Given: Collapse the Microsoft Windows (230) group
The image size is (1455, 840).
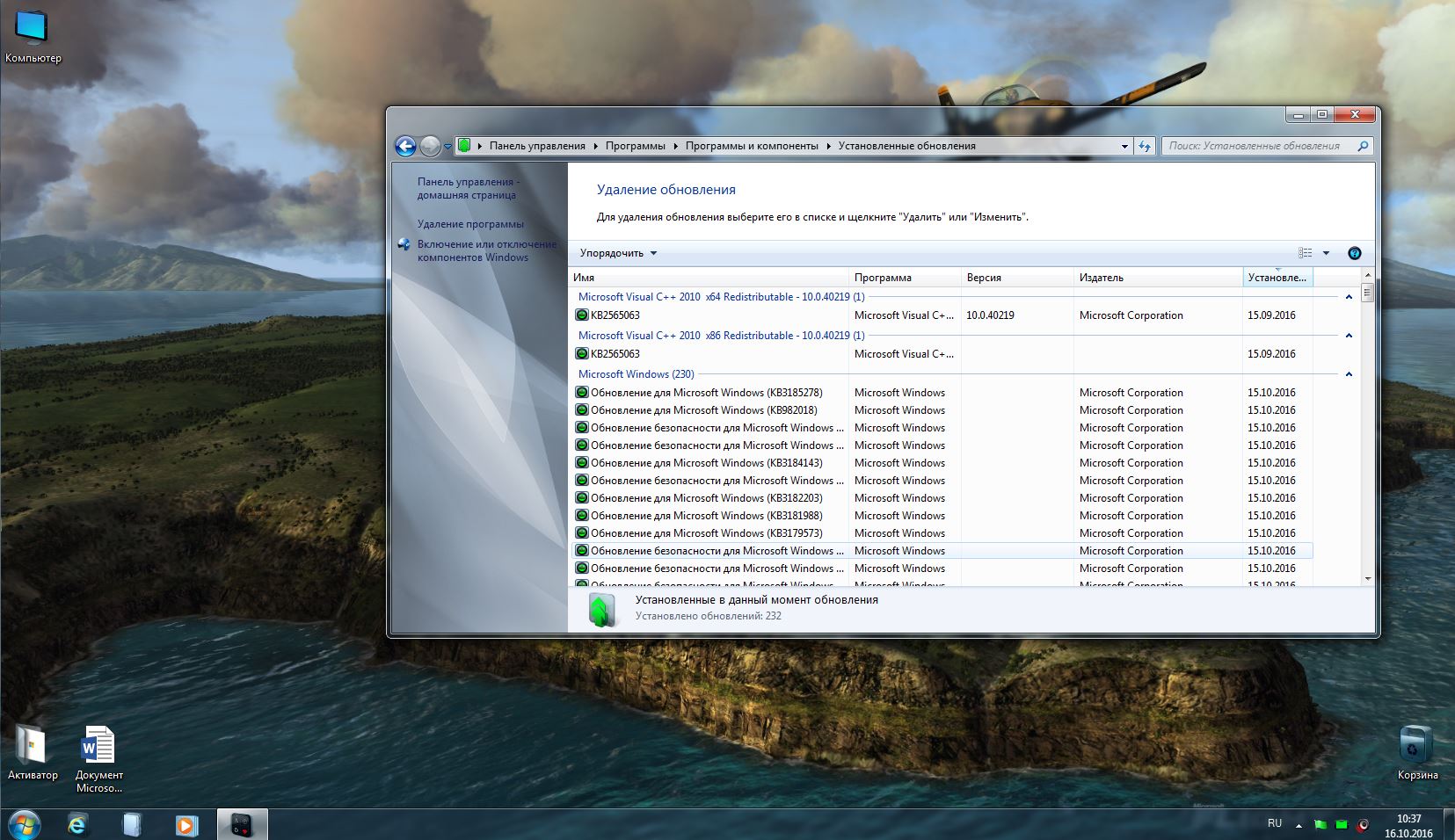Looking at the screenshot, I should pyautogui.click(x=1349, y=374).
